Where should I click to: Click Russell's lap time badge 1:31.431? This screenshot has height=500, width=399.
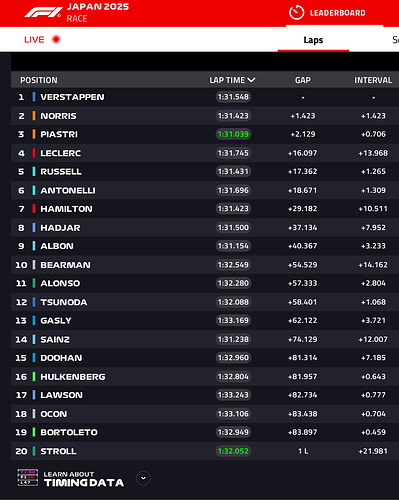[x=233, y=171]
